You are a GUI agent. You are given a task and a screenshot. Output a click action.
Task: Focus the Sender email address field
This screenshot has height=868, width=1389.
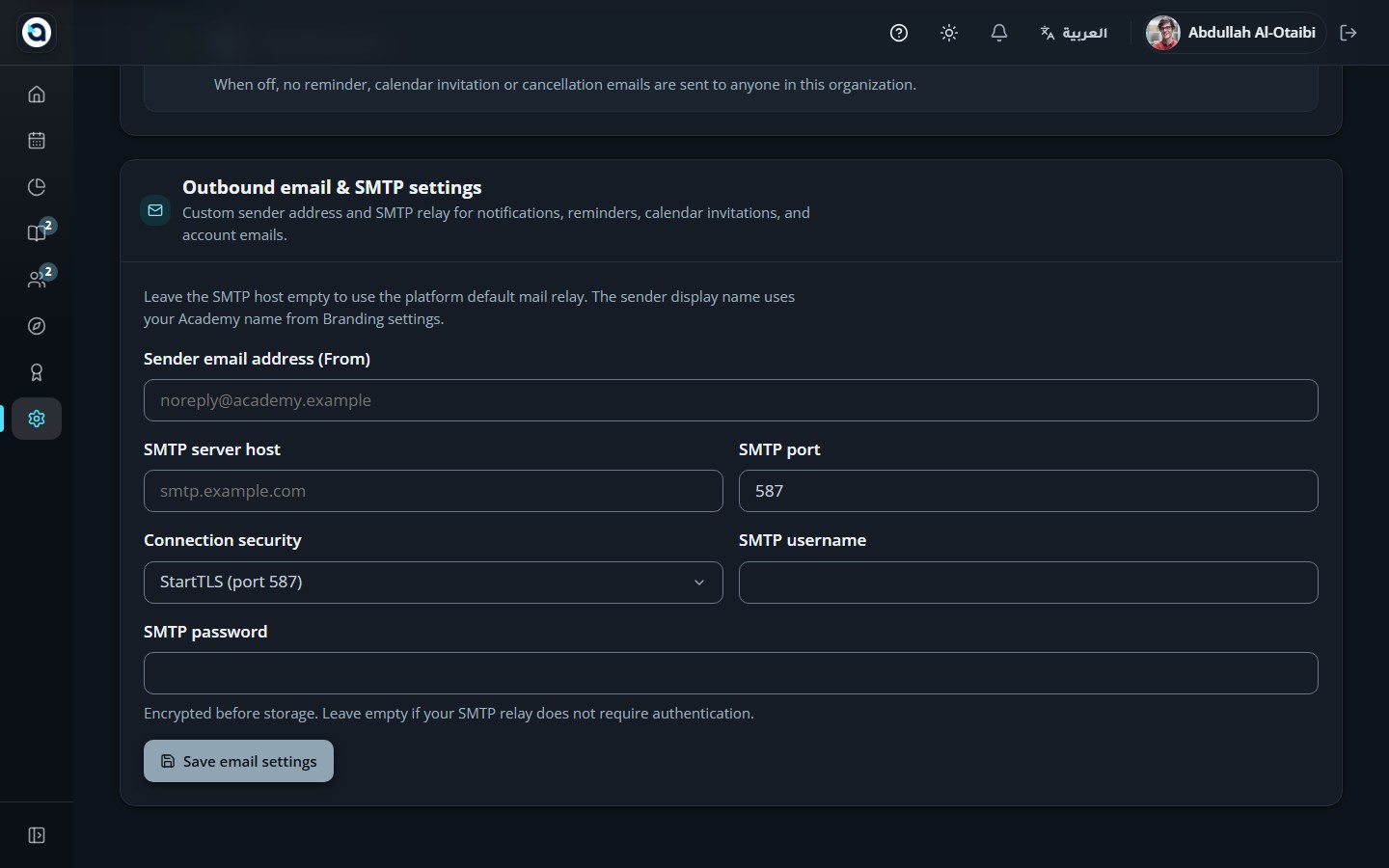[731, 400]
